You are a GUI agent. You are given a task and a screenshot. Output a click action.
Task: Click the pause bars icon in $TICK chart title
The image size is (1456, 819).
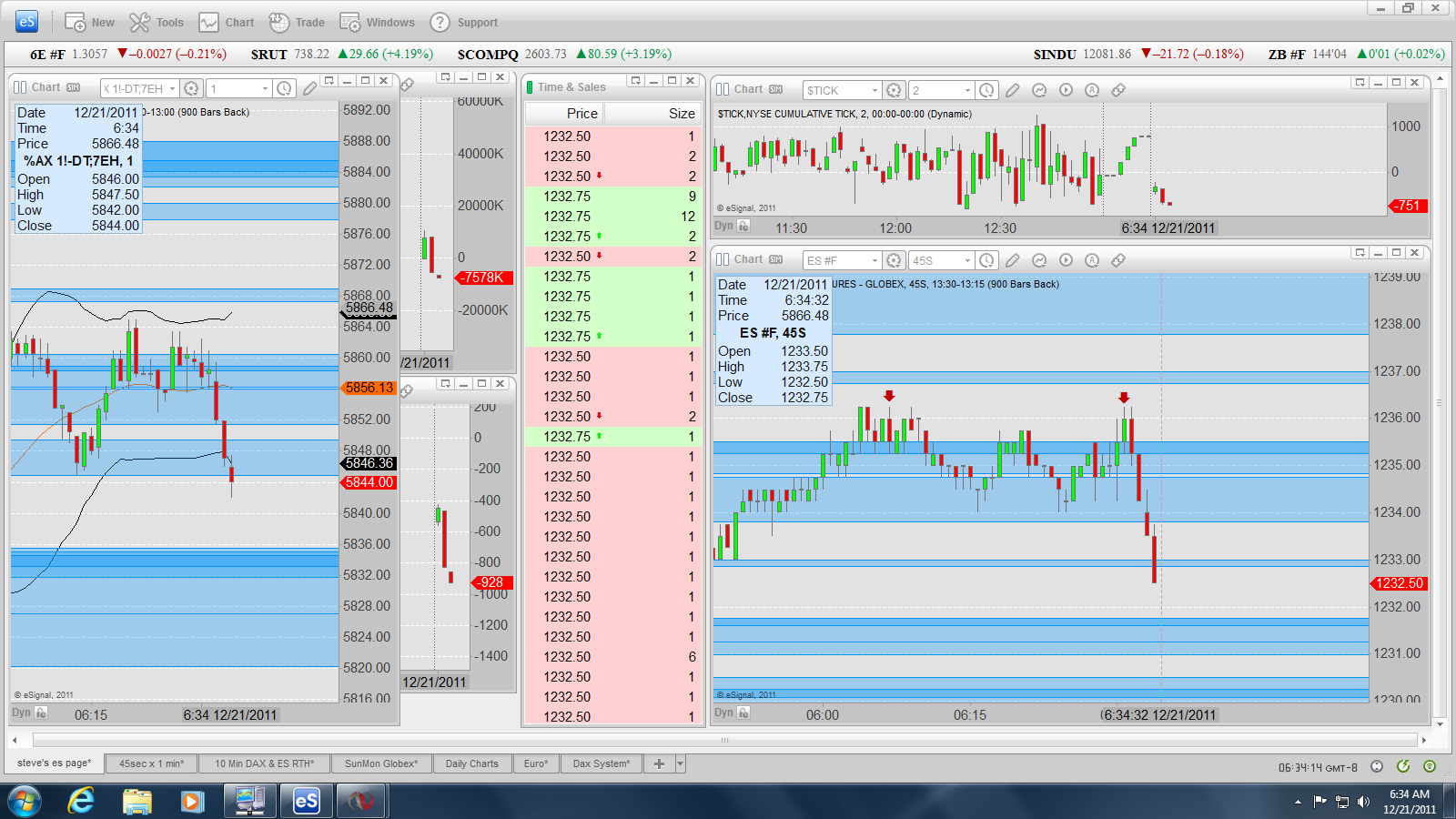coord(723,89)
